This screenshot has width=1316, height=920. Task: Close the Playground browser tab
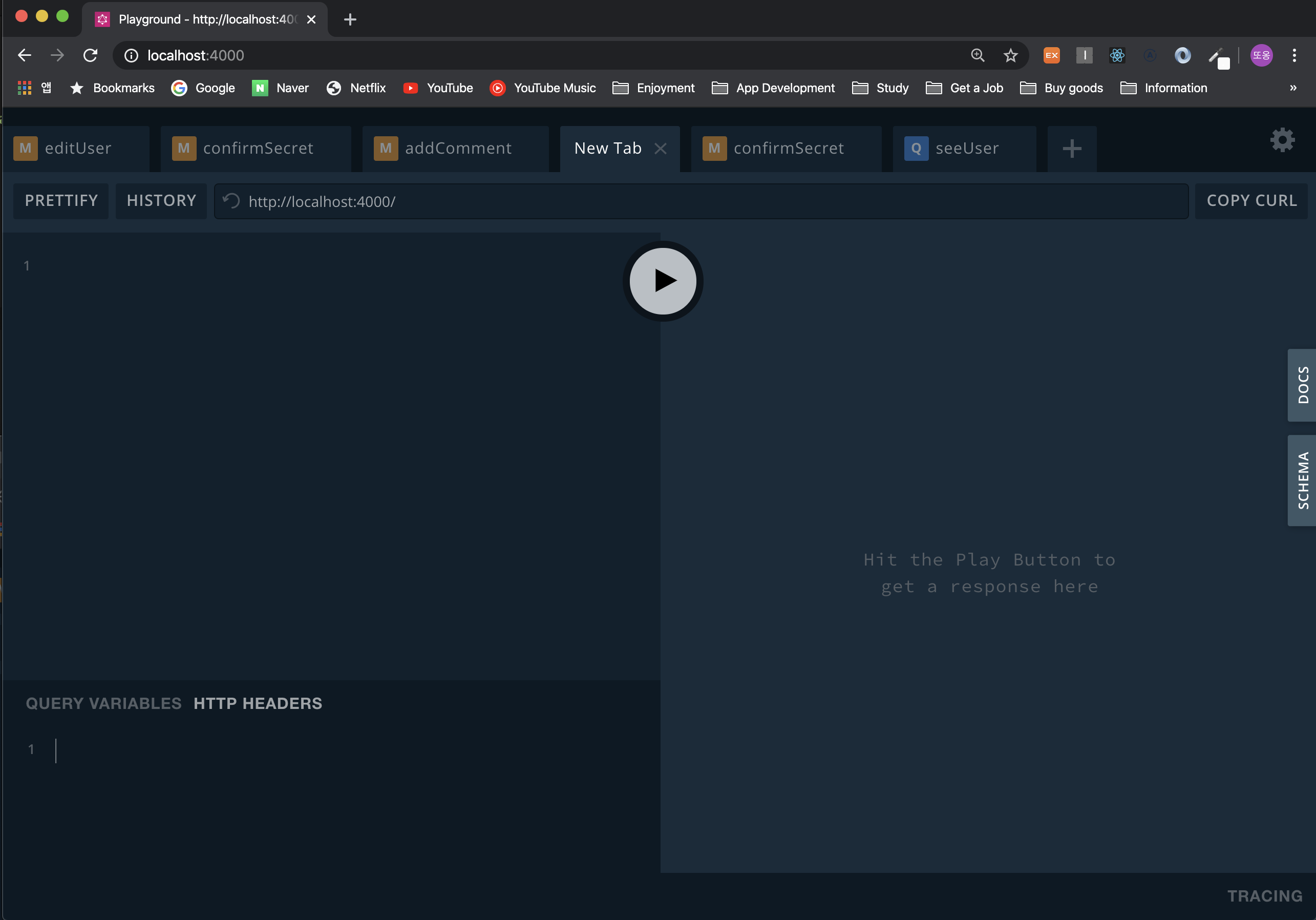pyautogui.click(x=311, y=19)
